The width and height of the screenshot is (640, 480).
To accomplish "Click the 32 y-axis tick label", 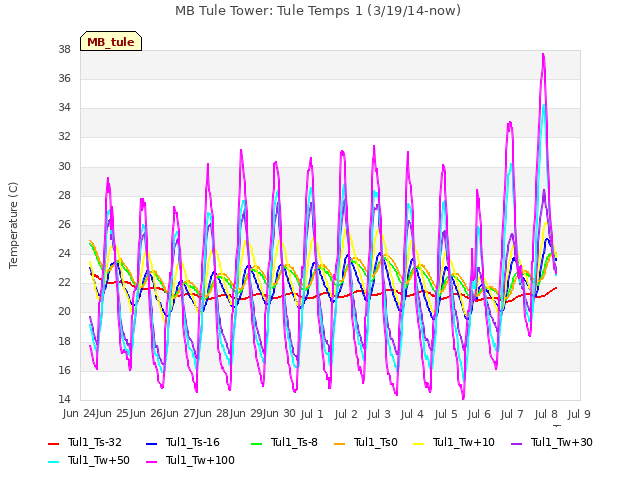I will tap(64, 136).
